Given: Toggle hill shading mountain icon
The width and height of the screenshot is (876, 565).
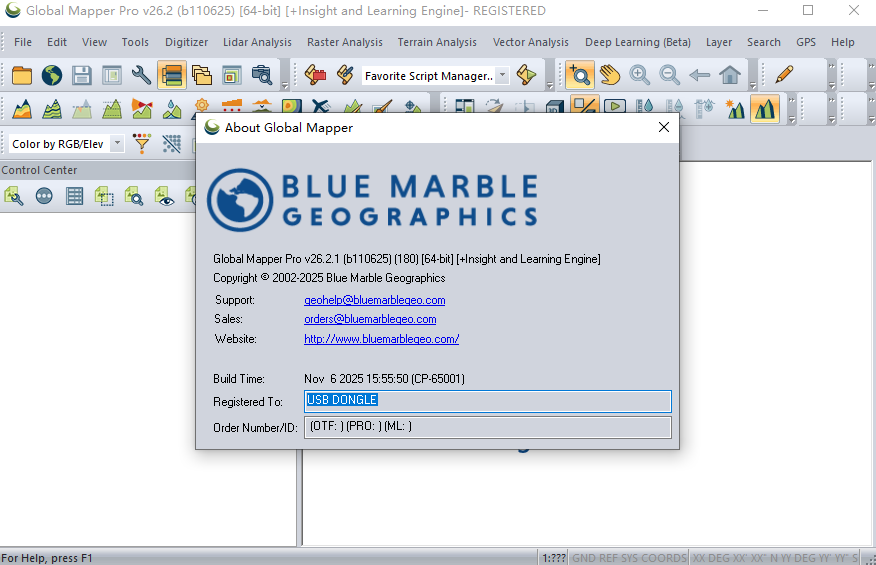Looking at the screenshot, I should (765, 108).
